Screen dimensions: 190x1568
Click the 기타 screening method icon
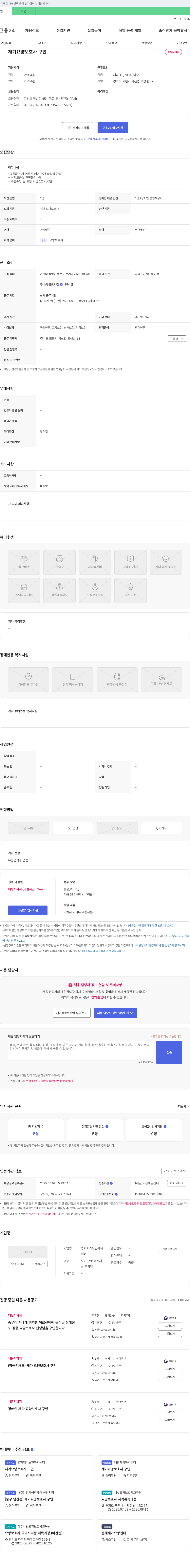pyautogui.click(x=161, y=828)
